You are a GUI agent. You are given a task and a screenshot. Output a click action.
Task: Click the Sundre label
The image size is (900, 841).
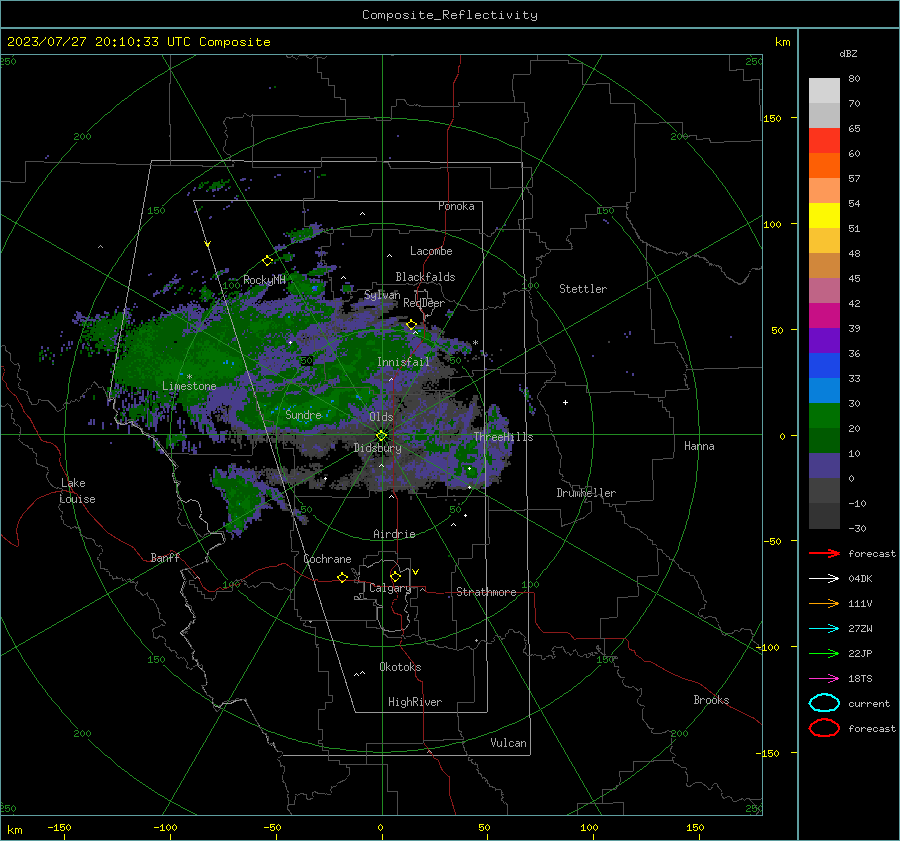(303, 415)
